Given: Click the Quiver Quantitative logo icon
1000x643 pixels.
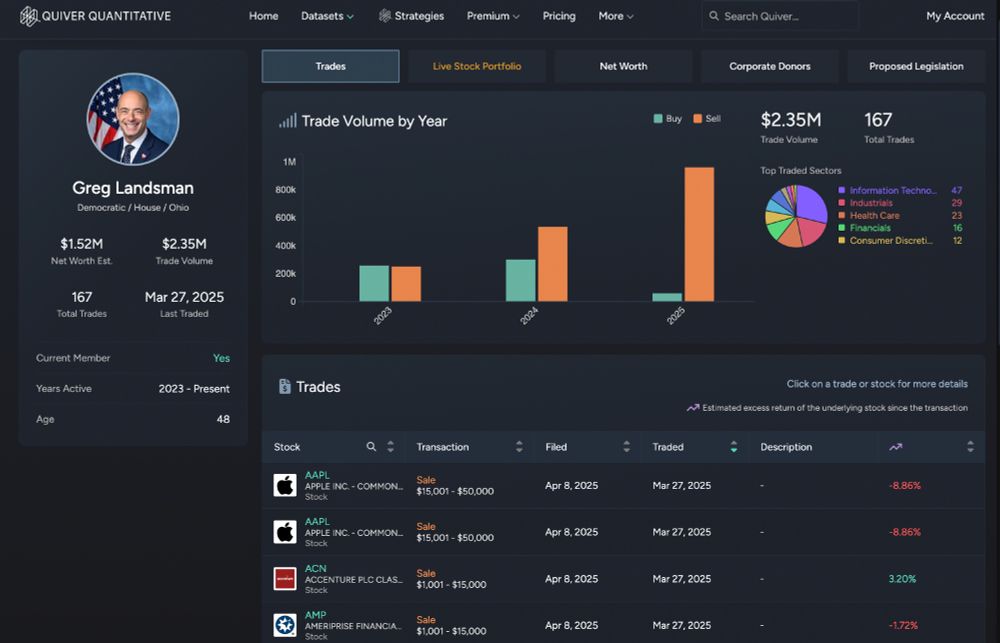Looking at the screenshot, I should 29,16.
